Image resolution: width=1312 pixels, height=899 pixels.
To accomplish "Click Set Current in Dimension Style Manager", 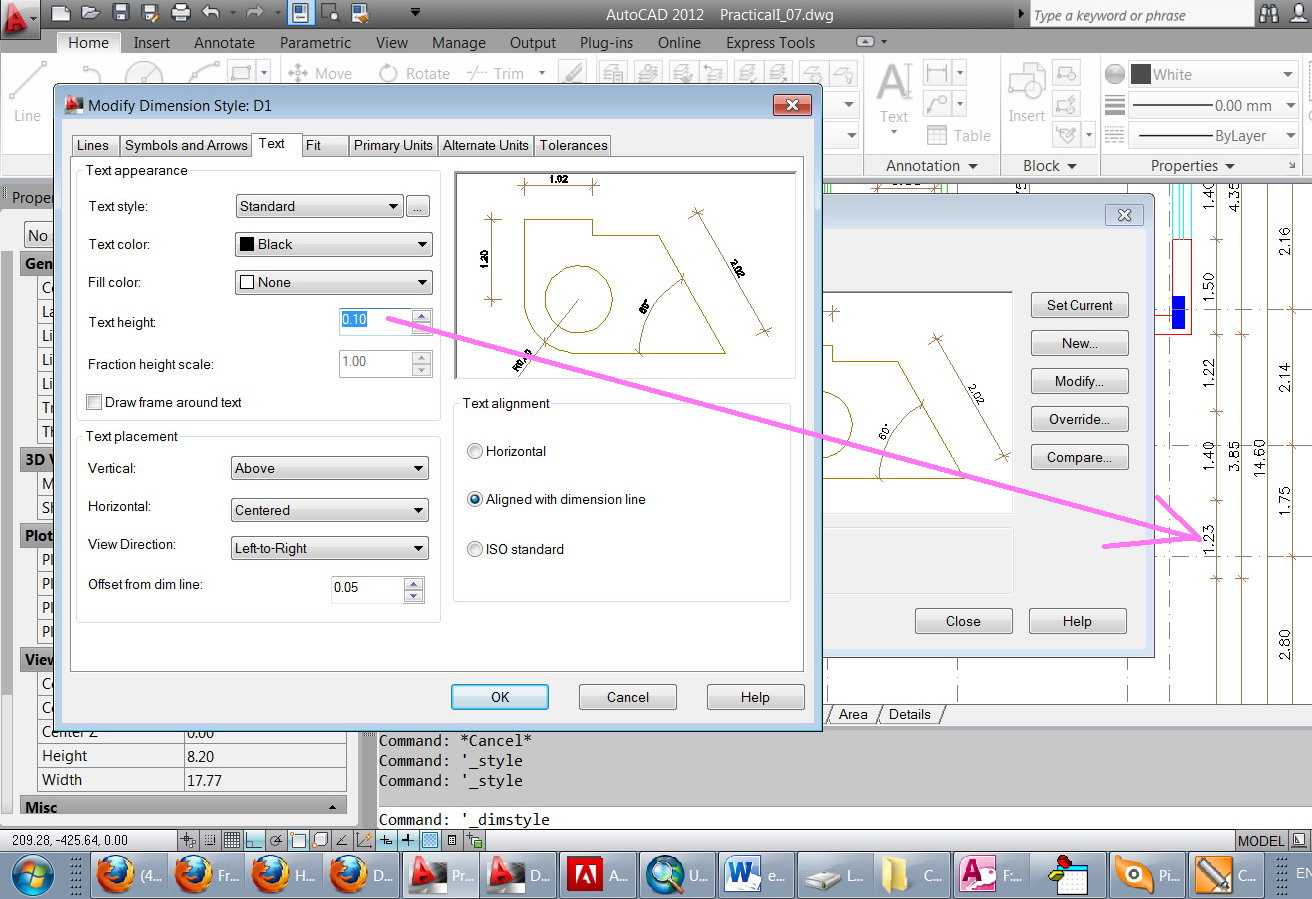I will pos(1080,305).
